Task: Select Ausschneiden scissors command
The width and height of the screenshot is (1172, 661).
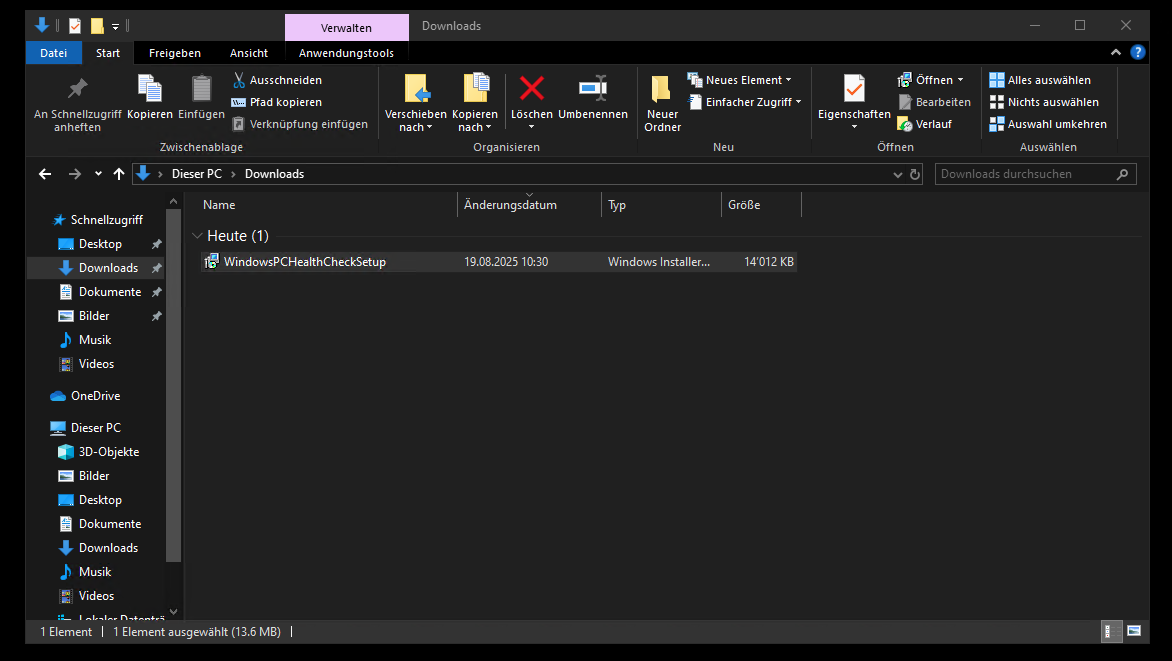Action: [x=277, y=80]
